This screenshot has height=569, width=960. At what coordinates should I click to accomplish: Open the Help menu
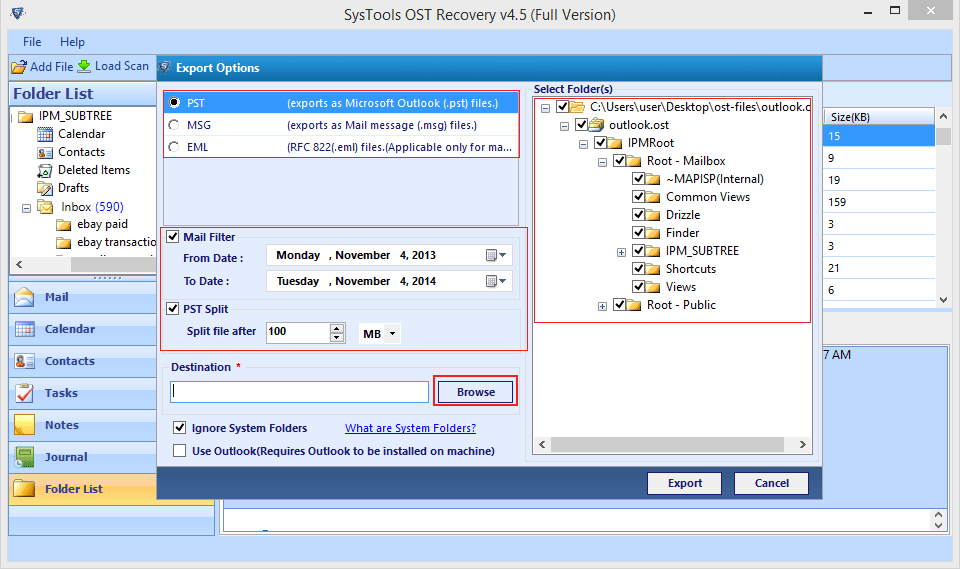[x=72, y=42]
